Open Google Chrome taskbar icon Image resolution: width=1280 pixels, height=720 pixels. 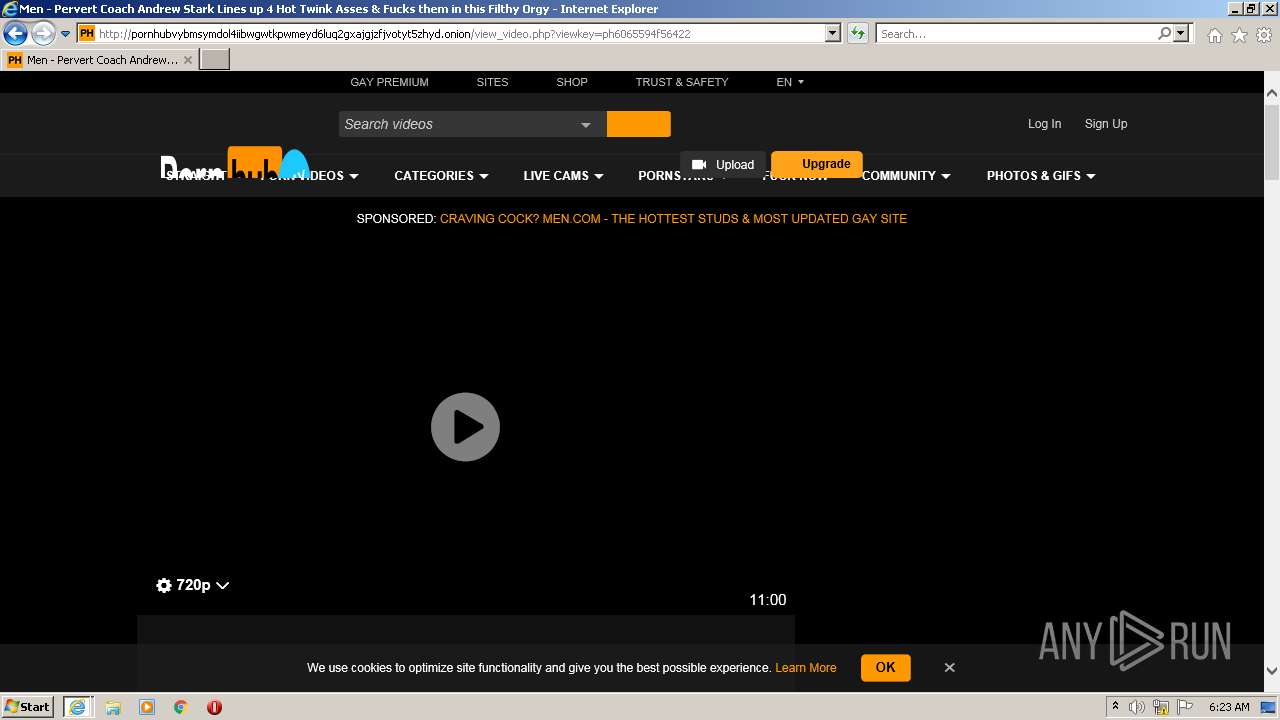181,707
